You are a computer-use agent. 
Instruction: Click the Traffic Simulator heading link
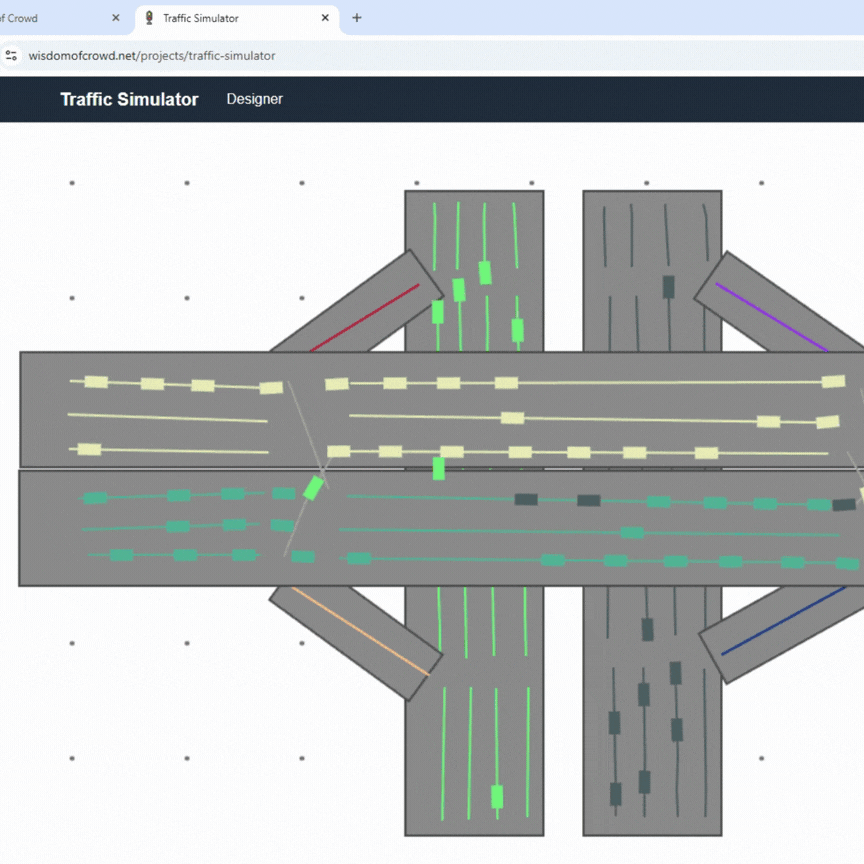(x=128, y=99)
